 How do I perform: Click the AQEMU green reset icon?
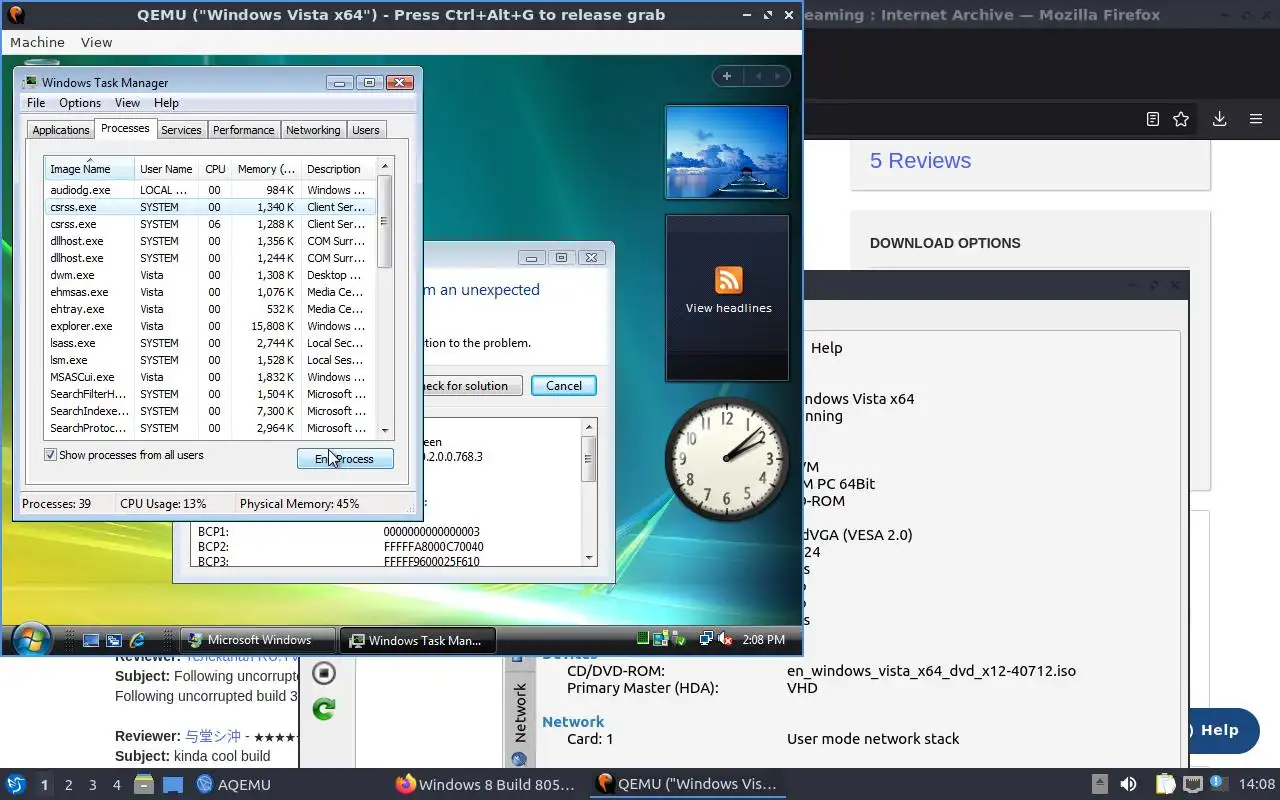(x=323, y=709)
